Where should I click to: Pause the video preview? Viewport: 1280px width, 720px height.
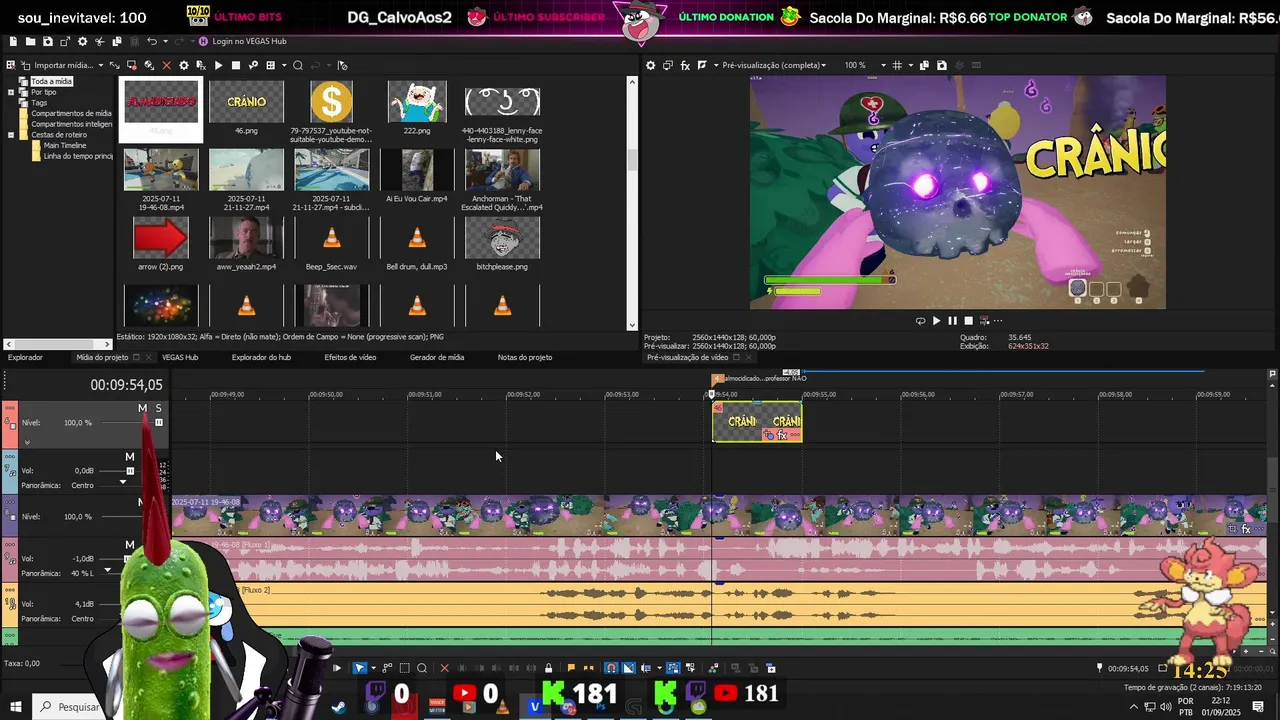pos(952,321)
